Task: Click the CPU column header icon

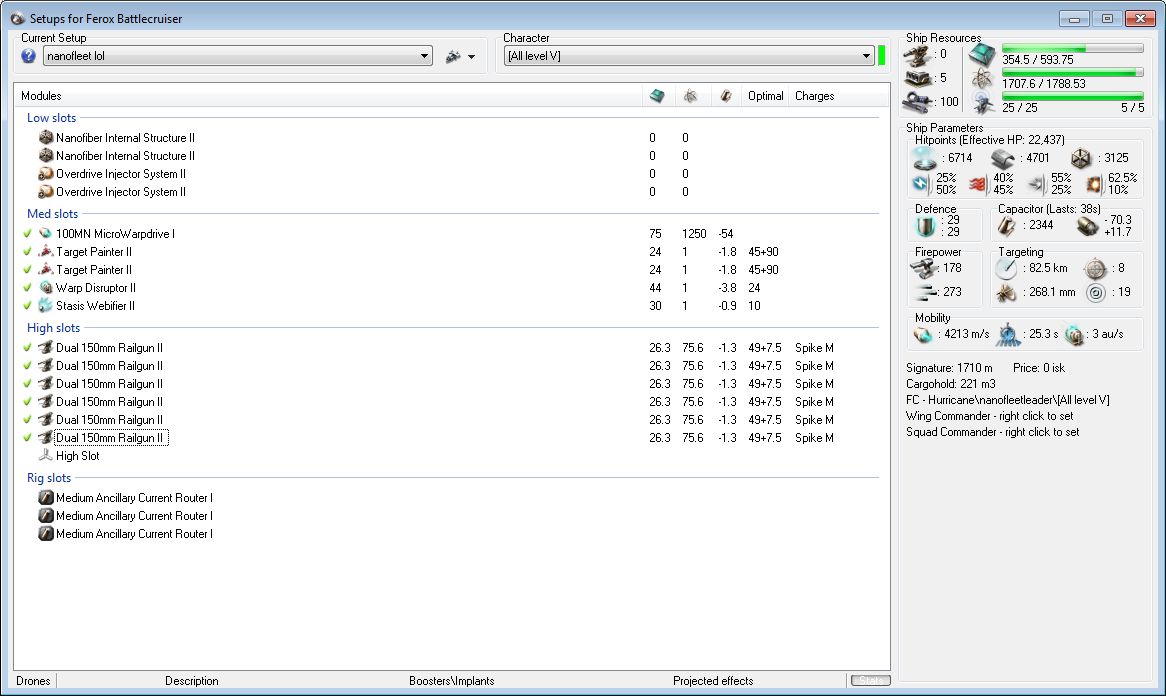Action: [x=657, y=96]
